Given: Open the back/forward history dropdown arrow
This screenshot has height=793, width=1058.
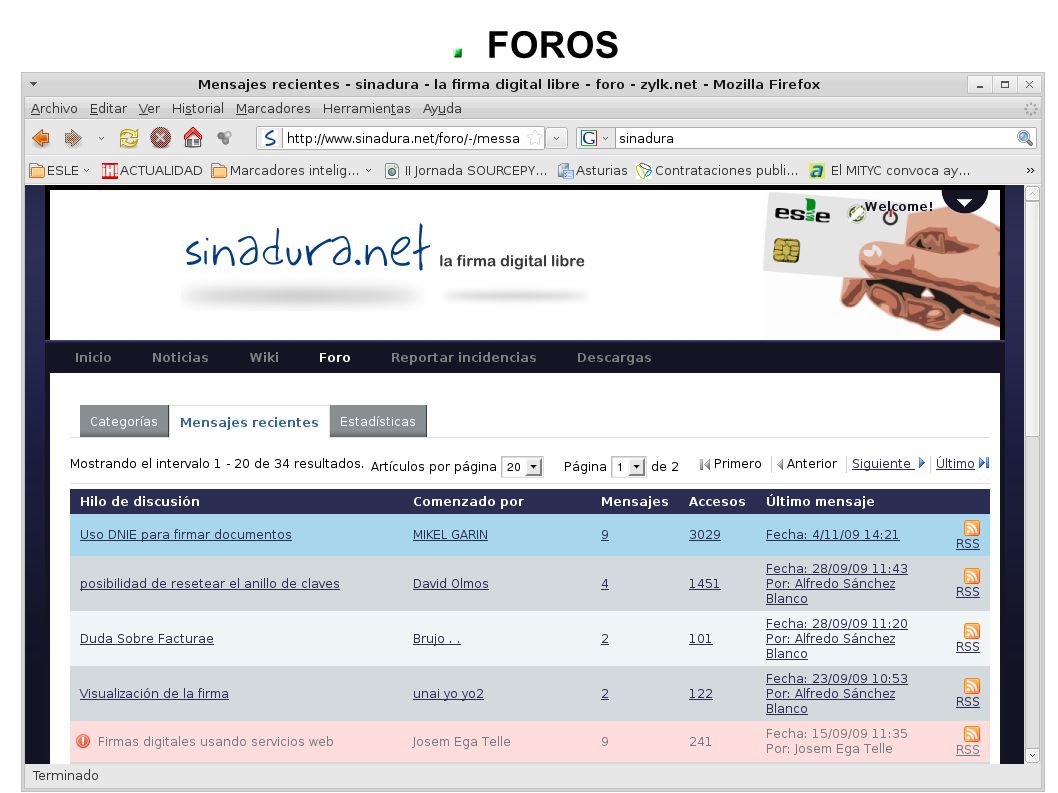Looking at the screenshot, I should [x=101, y=138].
